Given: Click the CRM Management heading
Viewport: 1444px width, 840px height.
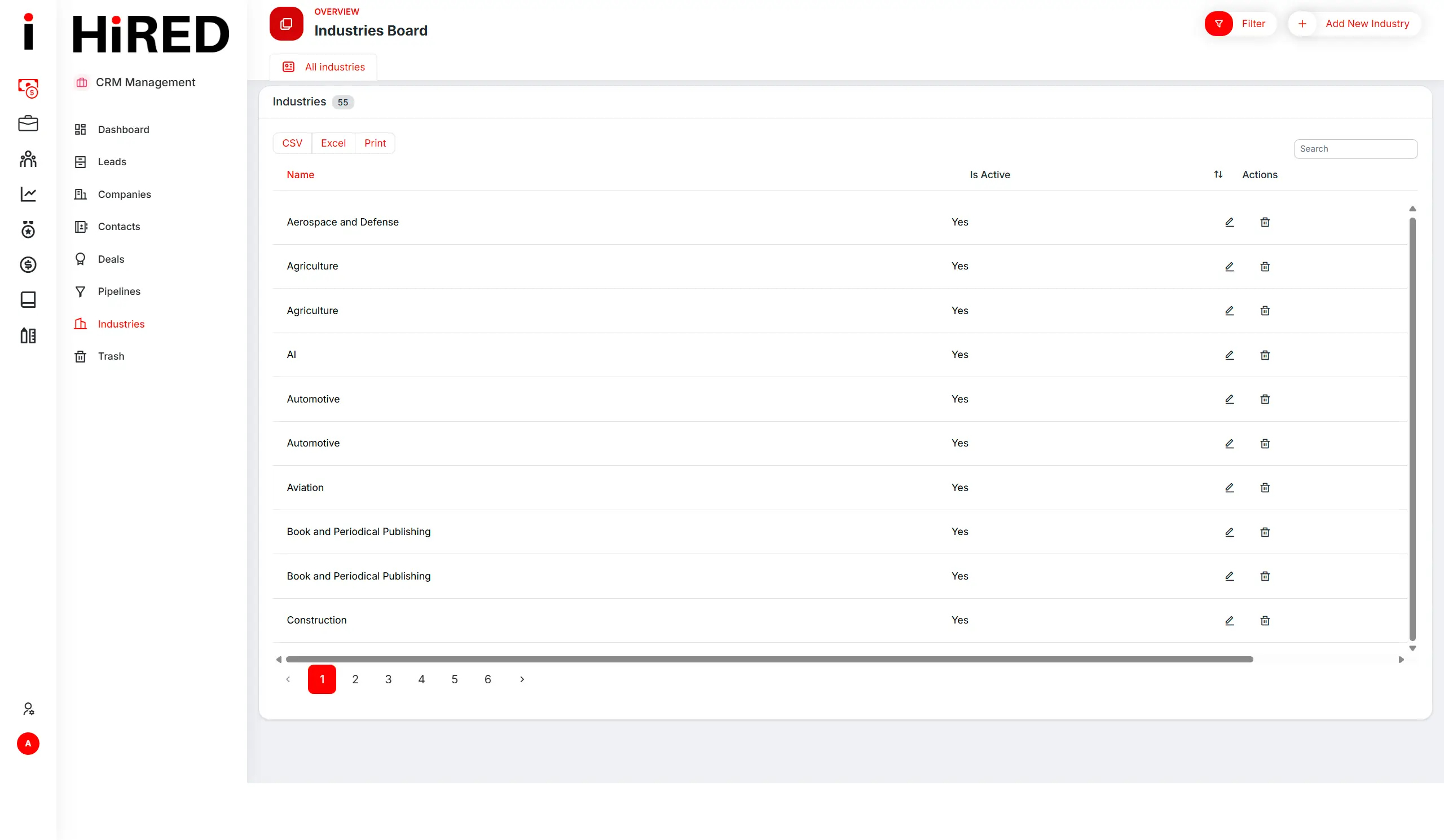Looking at the screenshot, I should (x=146, y=82).
